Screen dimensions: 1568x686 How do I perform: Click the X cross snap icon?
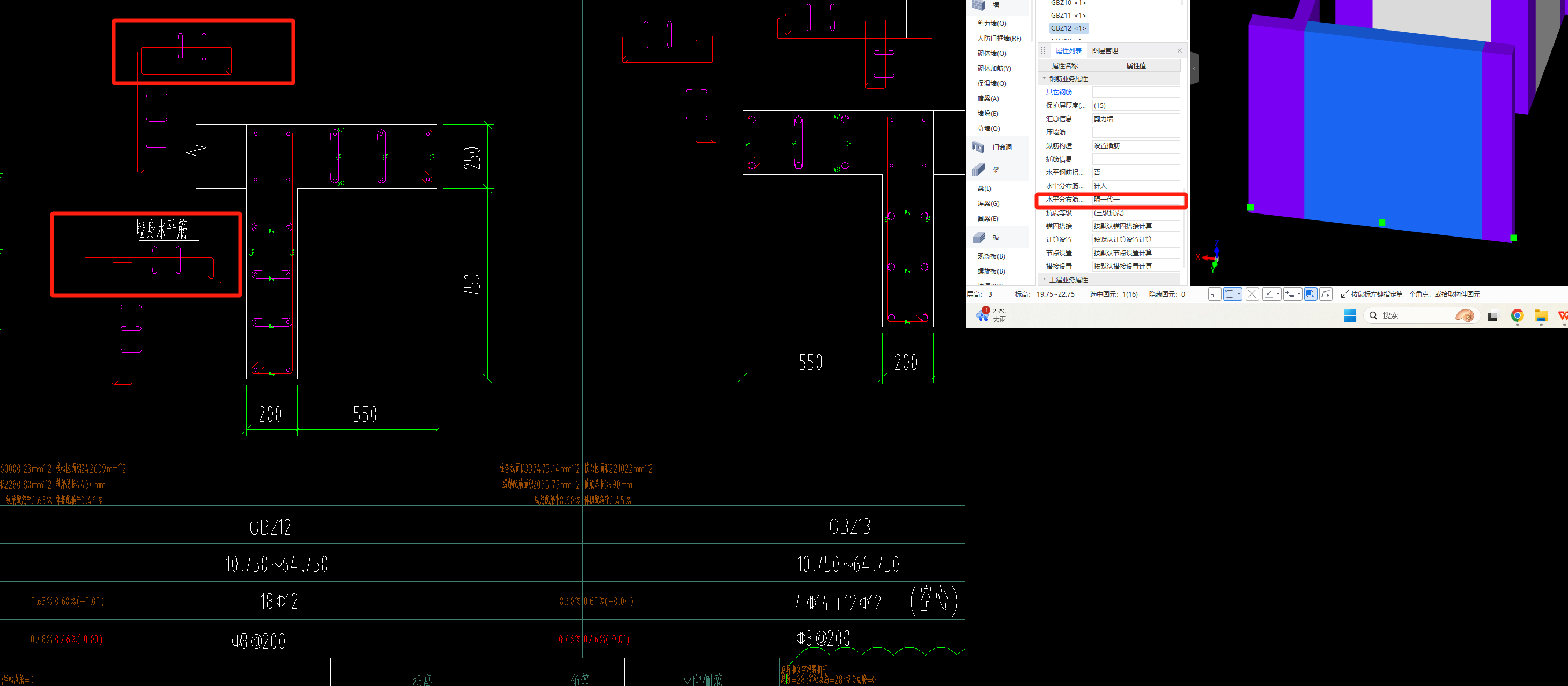[1252, 294]
